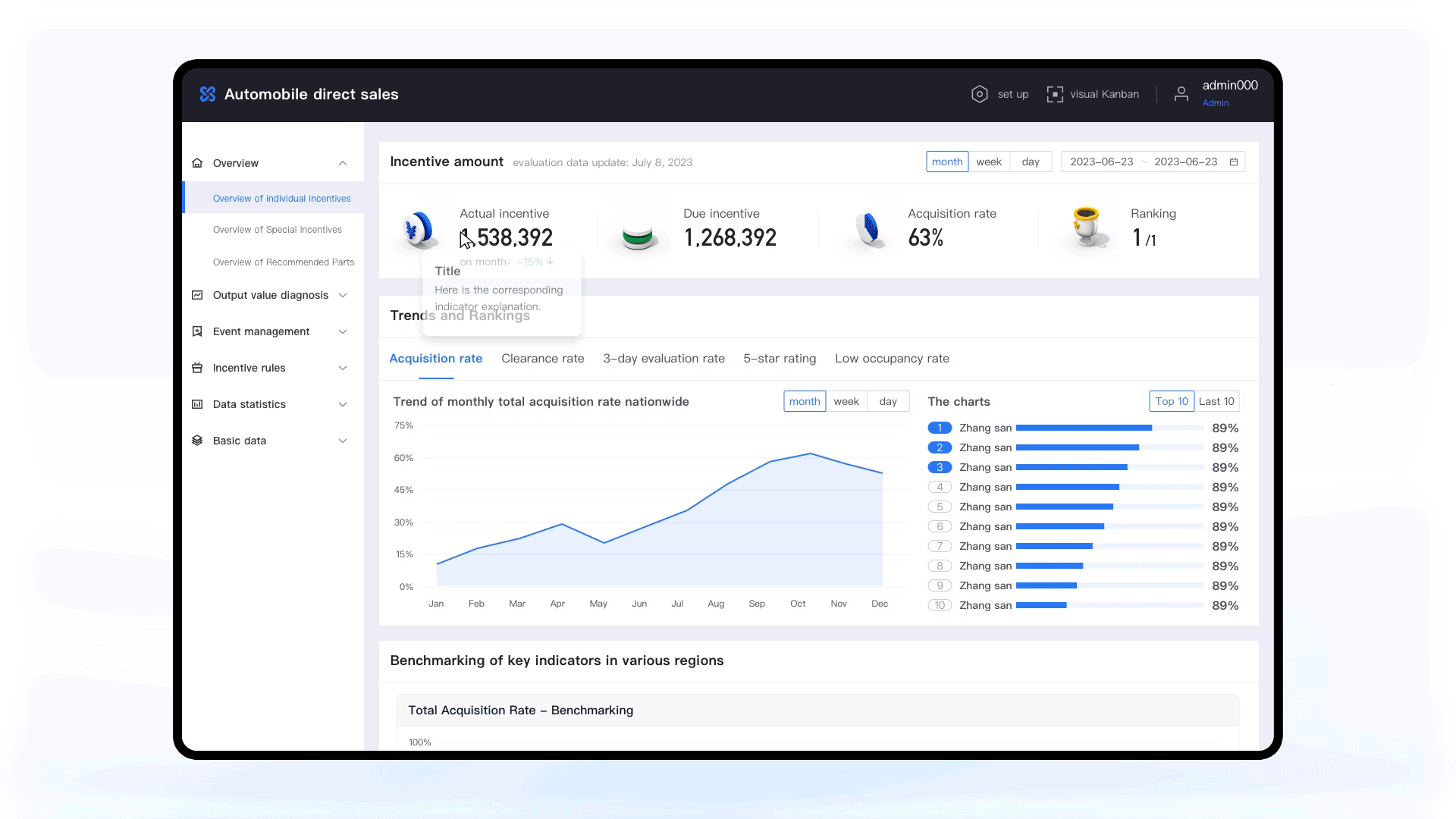Expand Event management chevron
The image size is (1456, 819).
pyautogui.click(x=343, y=331)
